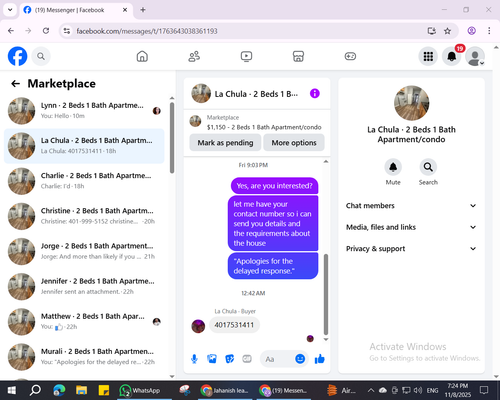Open Matthew 2 Beds 1 Bath conversation
This screenshot has height=400, width=500.
84,322
